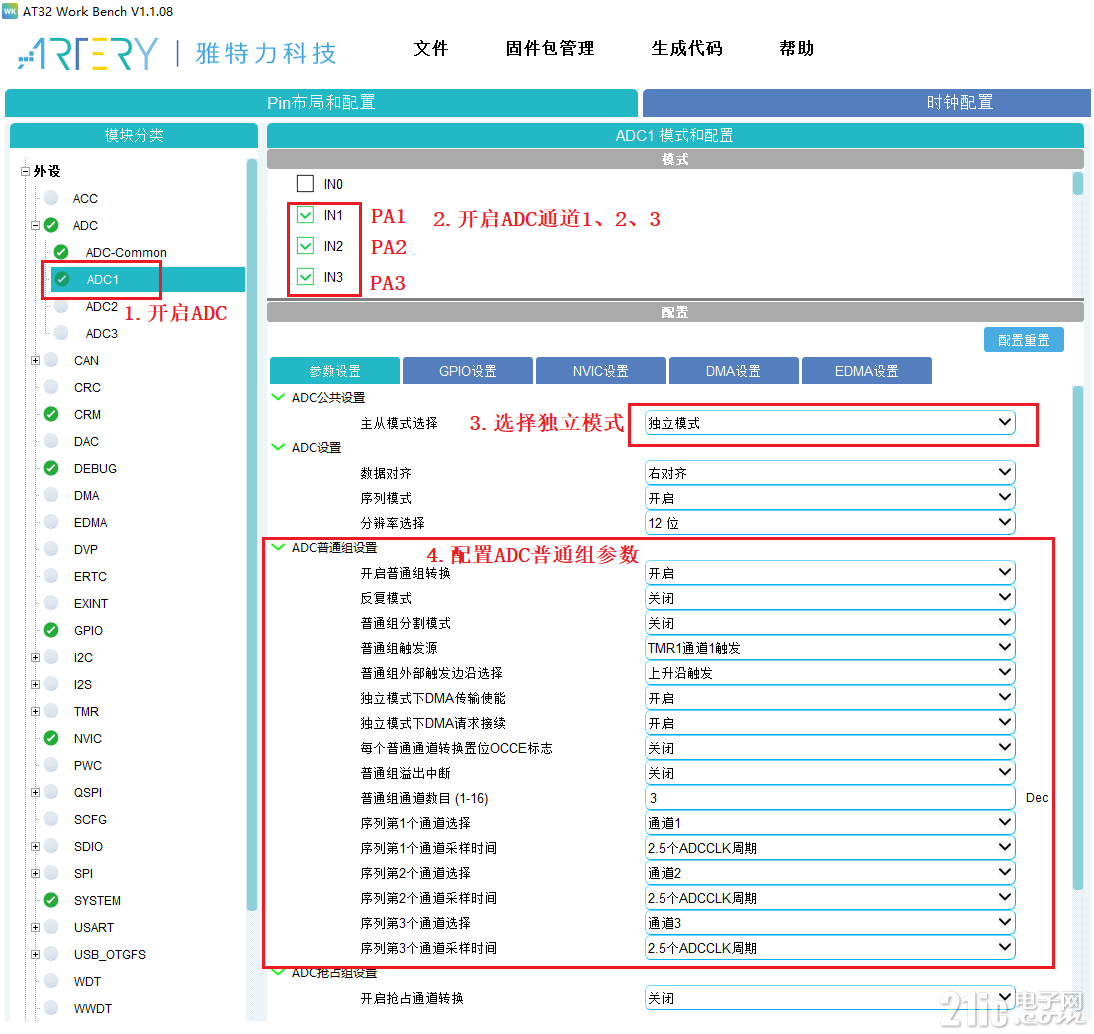Uncheck the IN1 channel checkbox
The height and width of the screenshot is (1034, 1094).
306,215
